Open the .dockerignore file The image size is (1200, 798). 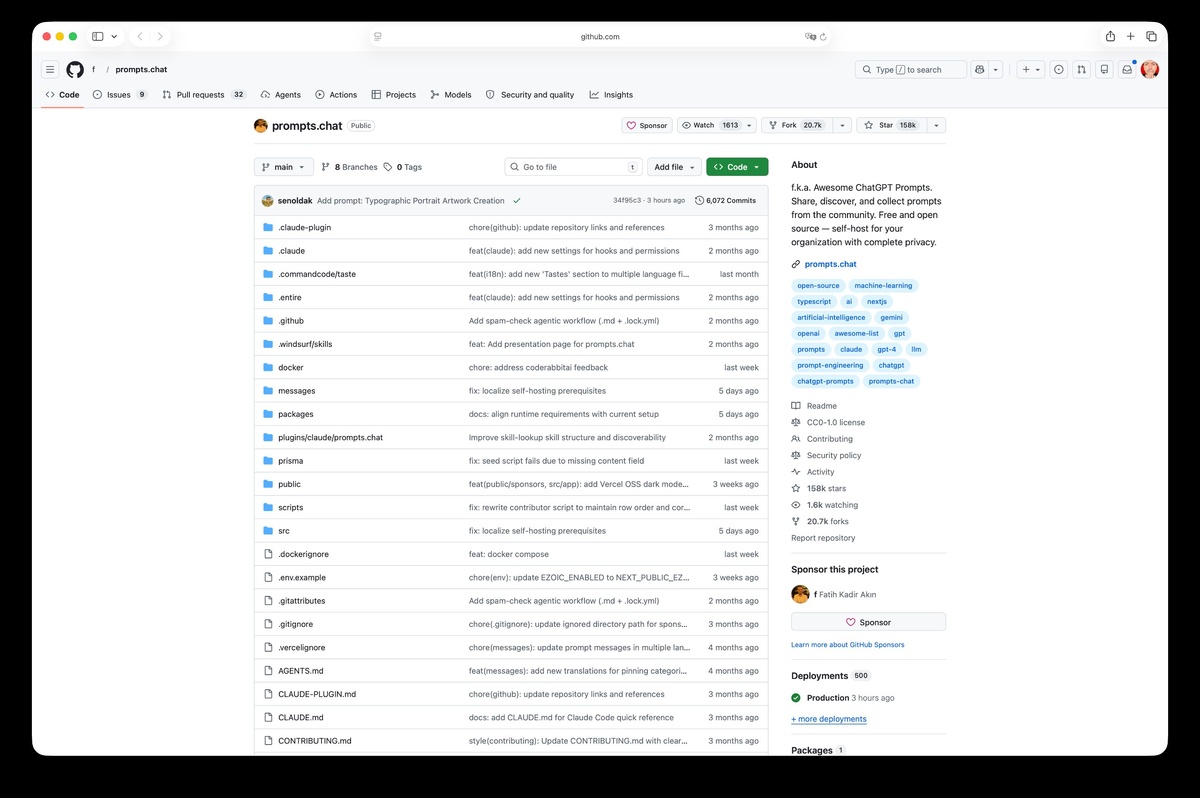pos(303,554)
